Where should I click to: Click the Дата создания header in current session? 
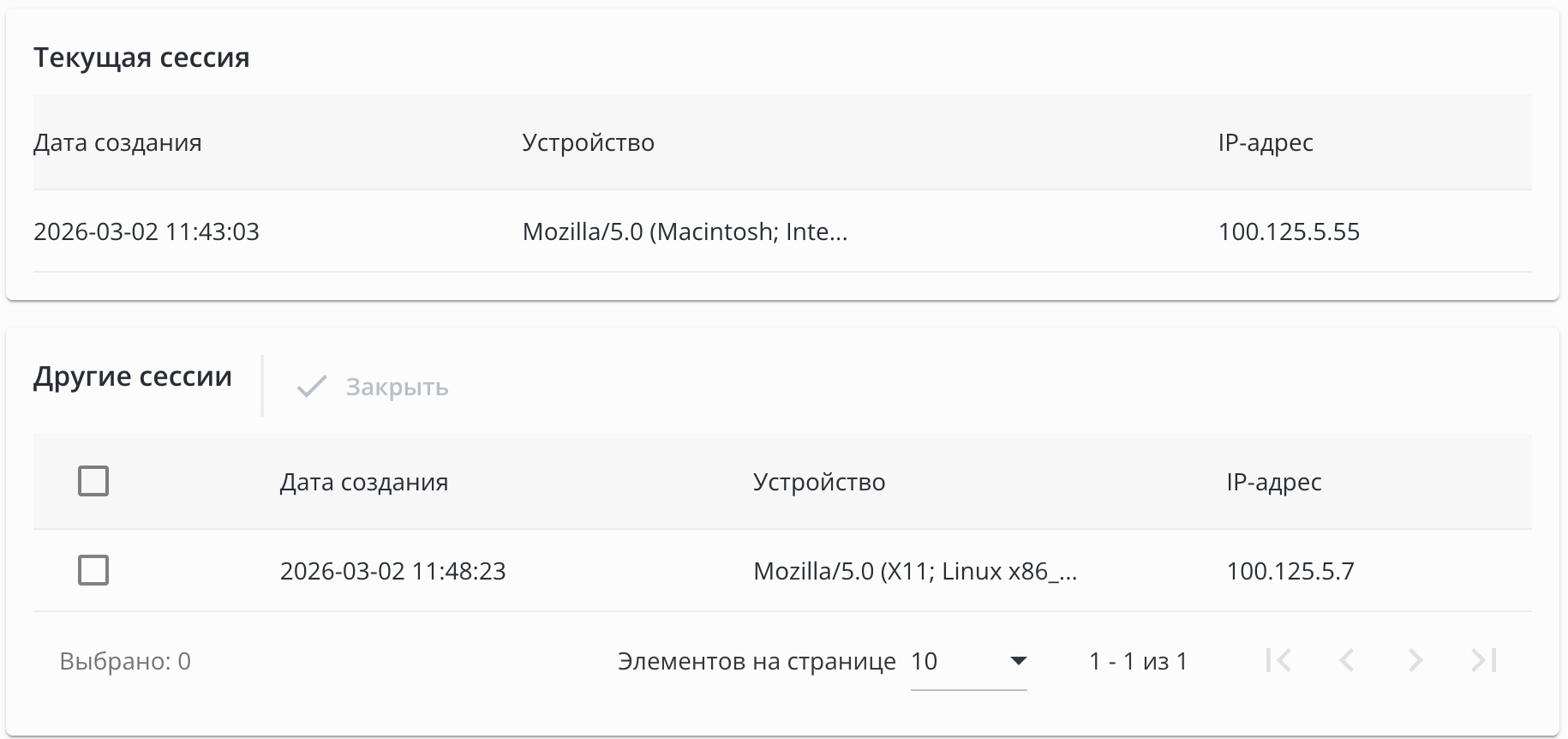[117, 142]
